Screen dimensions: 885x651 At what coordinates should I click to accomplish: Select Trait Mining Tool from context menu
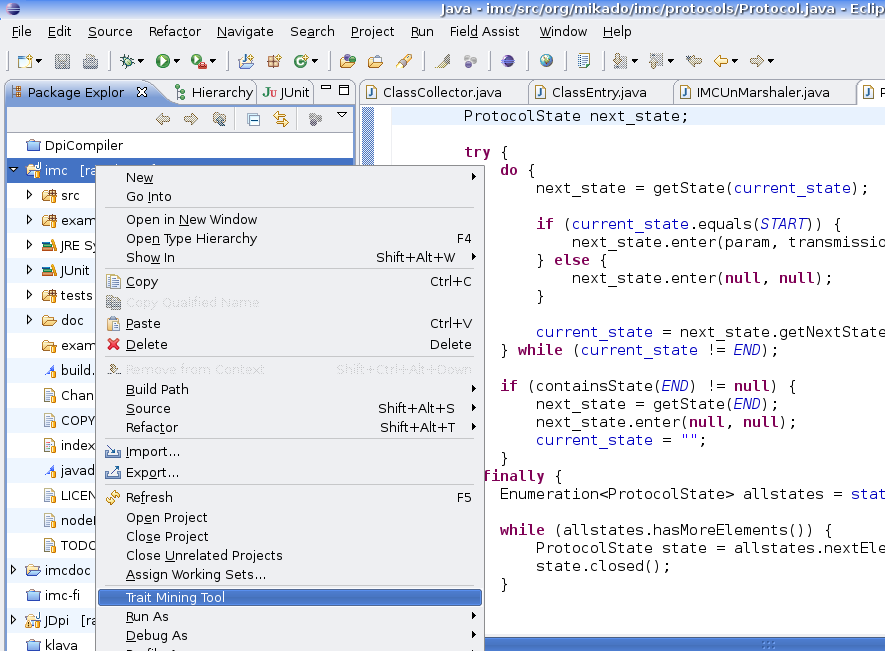(175, 597)
